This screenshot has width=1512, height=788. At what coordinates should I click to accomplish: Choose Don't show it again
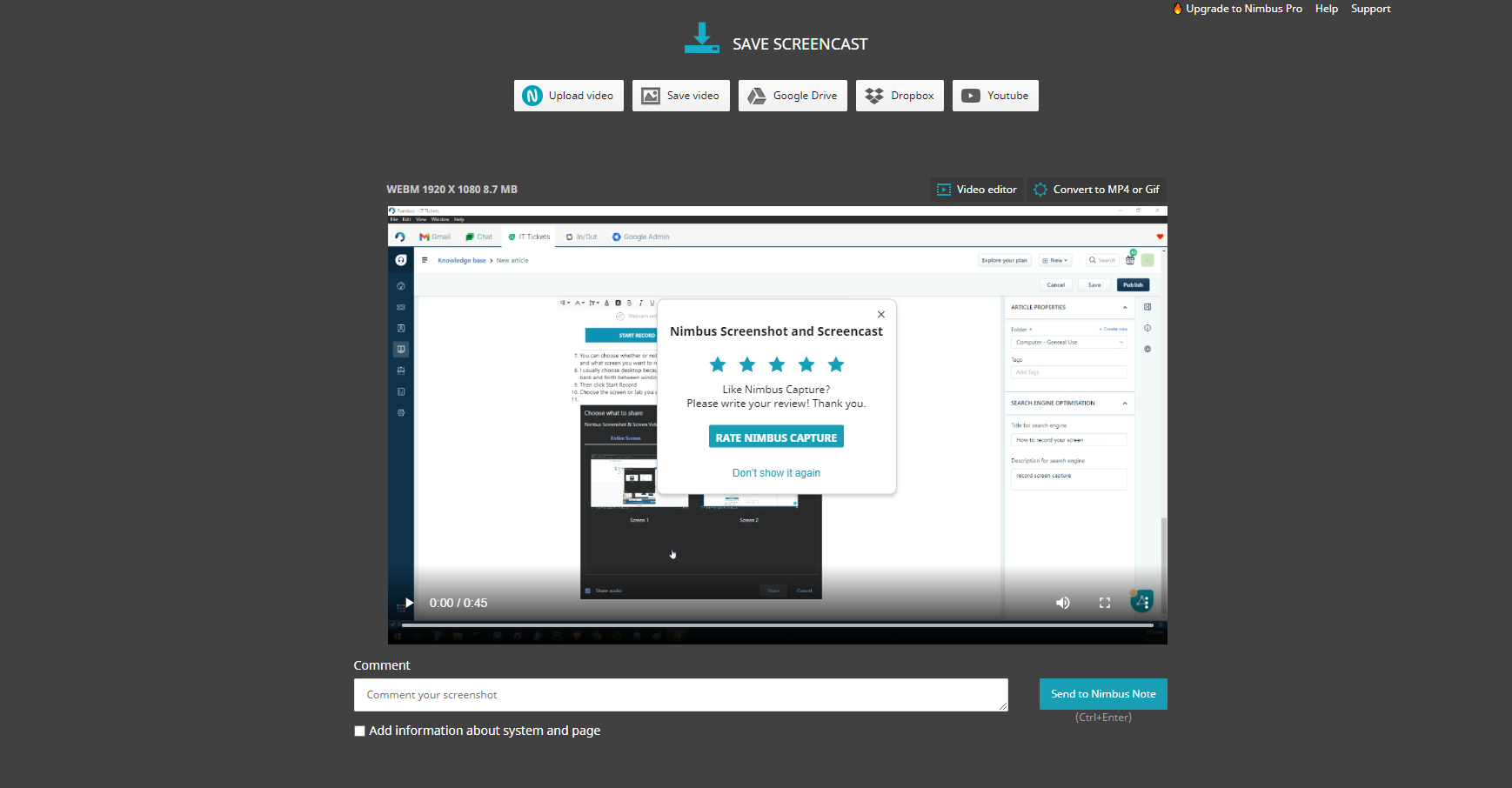click(x=776, y=473)
